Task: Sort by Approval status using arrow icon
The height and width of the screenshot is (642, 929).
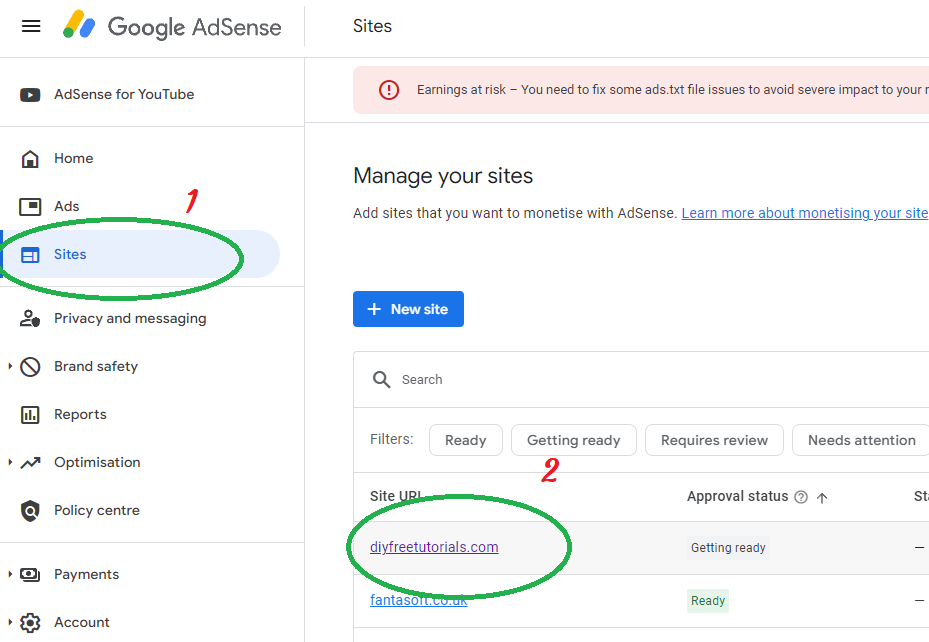Action: tap(822, 497)
